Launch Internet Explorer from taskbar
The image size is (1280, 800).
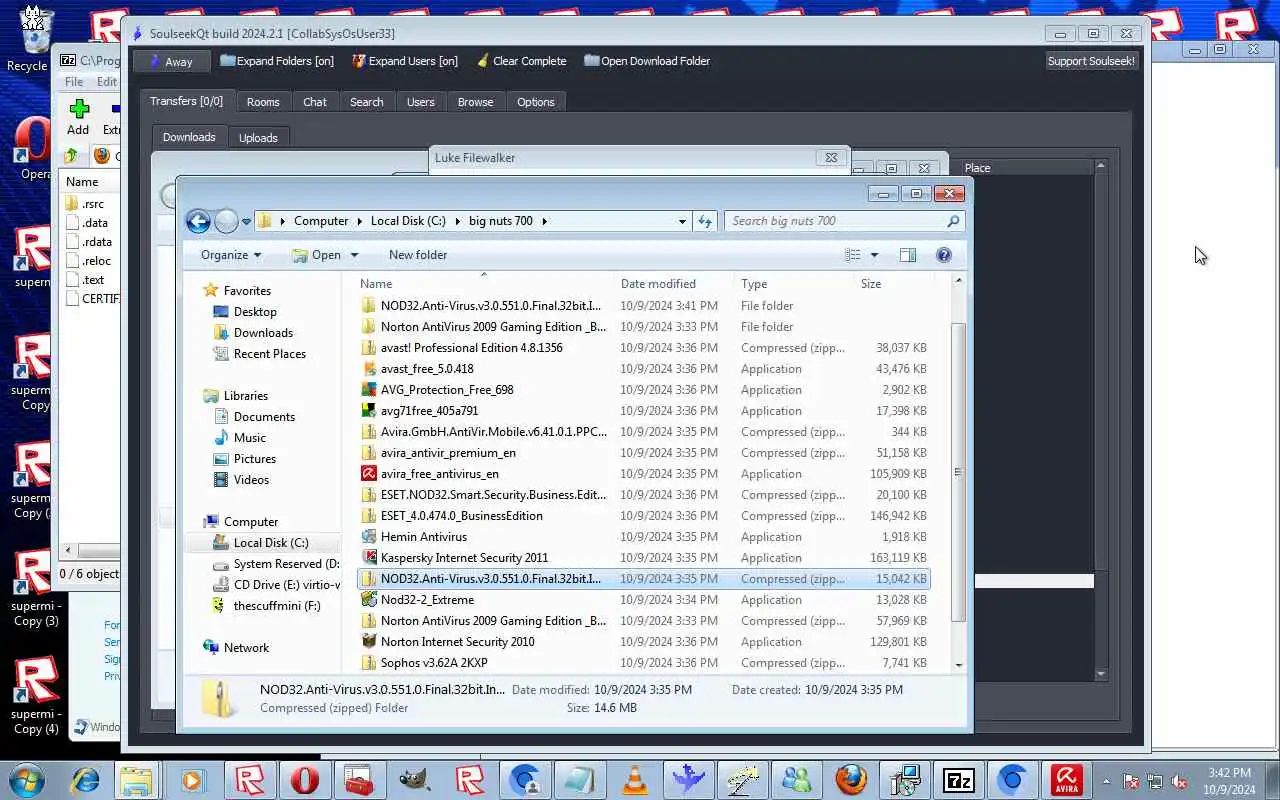click(84, 780)
